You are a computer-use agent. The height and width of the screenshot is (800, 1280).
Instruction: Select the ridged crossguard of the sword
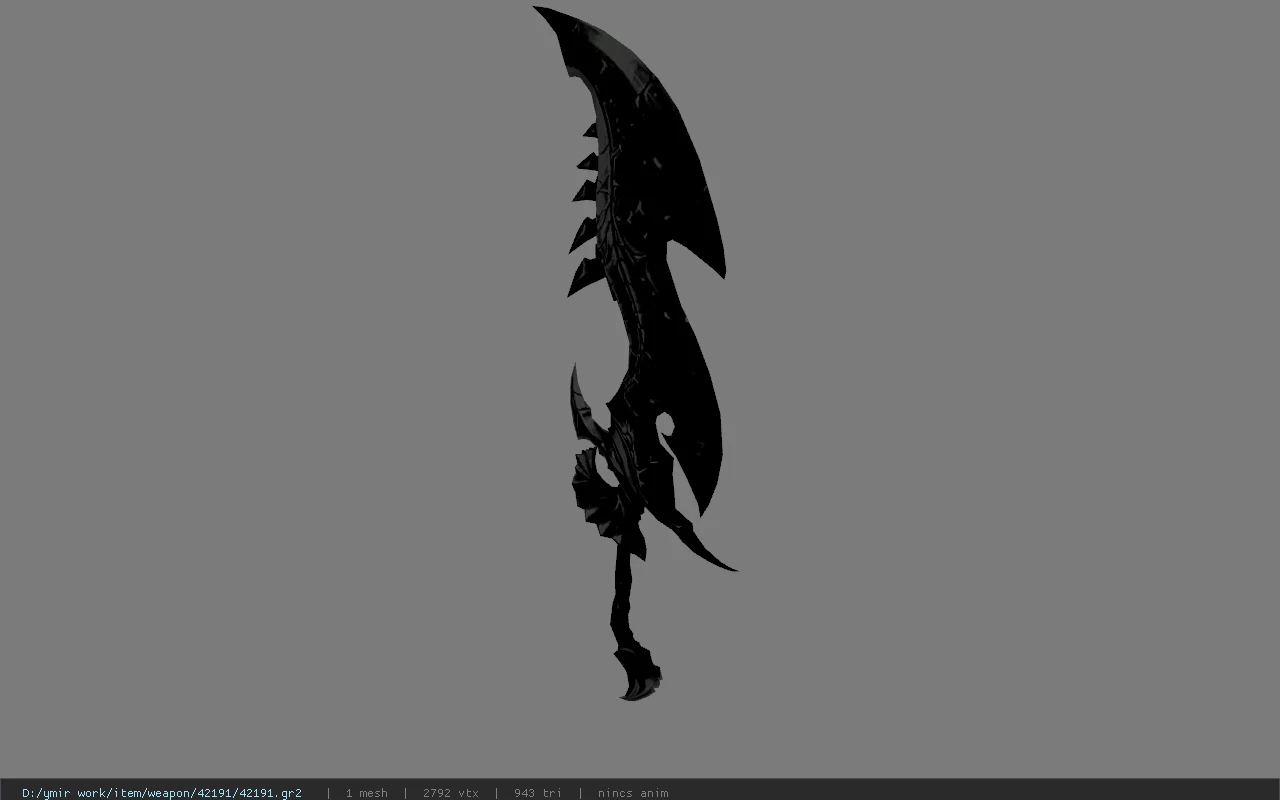coord(600,490)
